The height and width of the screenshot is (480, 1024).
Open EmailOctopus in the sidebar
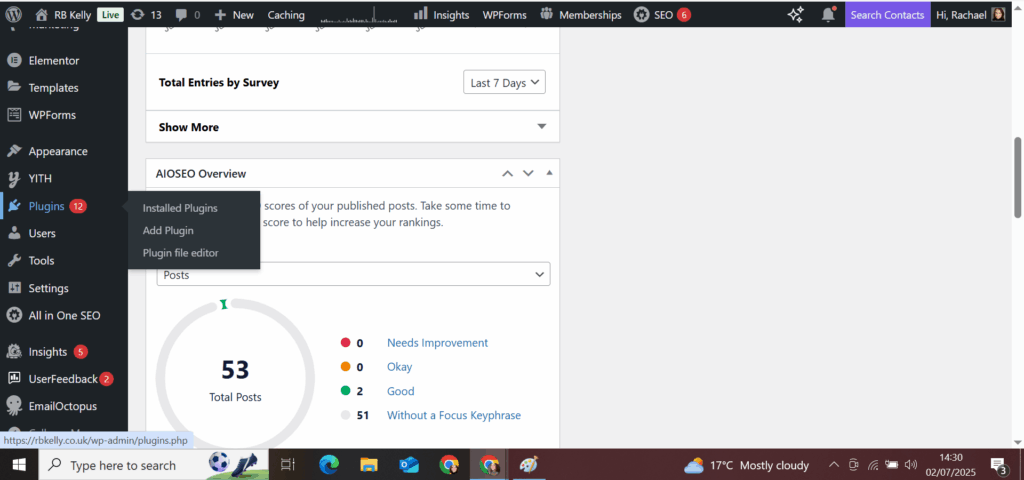click(x=64, y=406)
